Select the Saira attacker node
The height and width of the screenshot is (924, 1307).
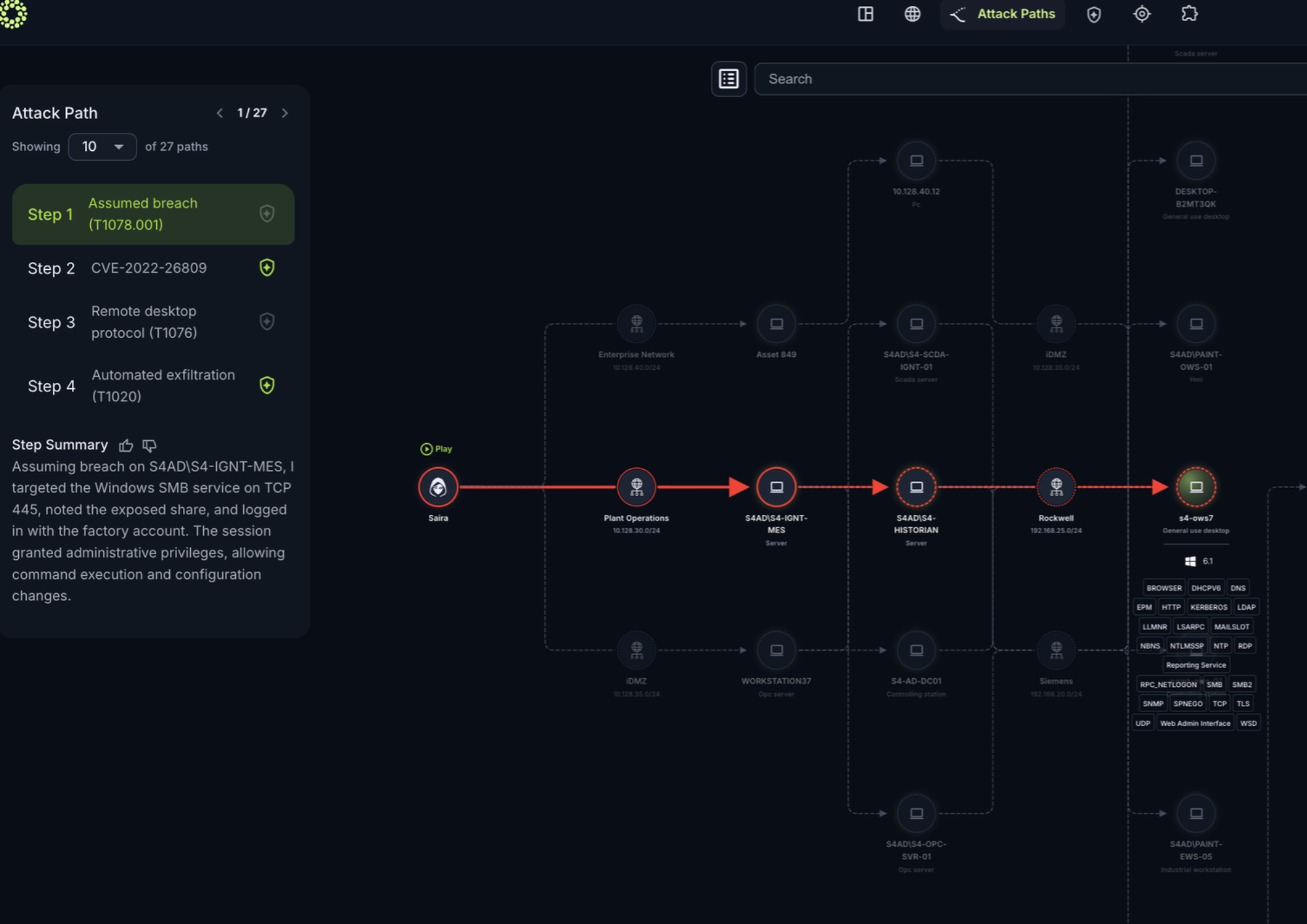[438, 487]
